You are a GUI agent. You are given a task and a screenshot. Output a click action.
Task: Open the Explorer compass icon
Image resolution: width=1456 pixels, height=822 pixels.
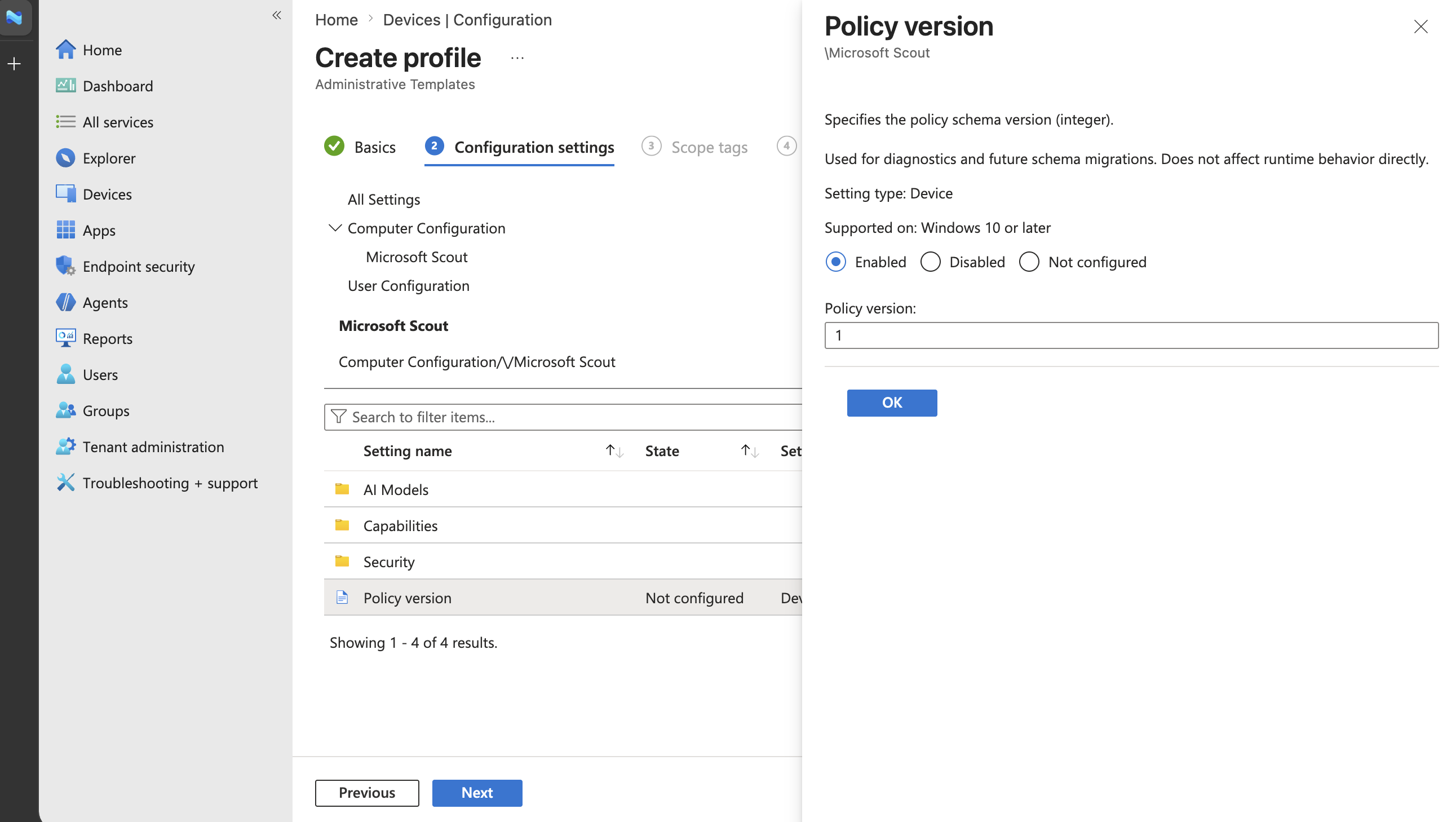[65, 158]
